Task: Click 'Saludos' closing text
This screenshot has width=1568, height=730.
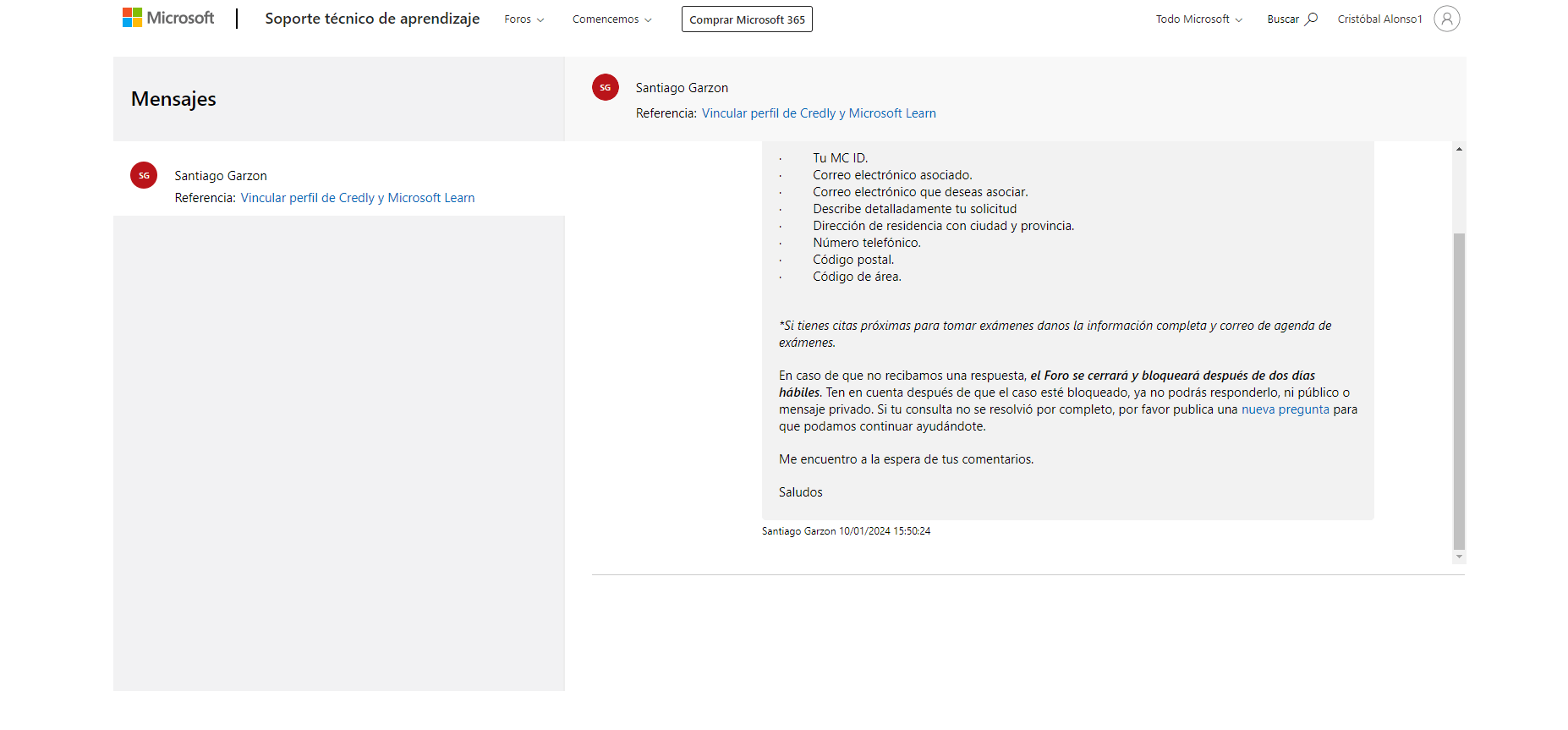Action: (800, 492)
